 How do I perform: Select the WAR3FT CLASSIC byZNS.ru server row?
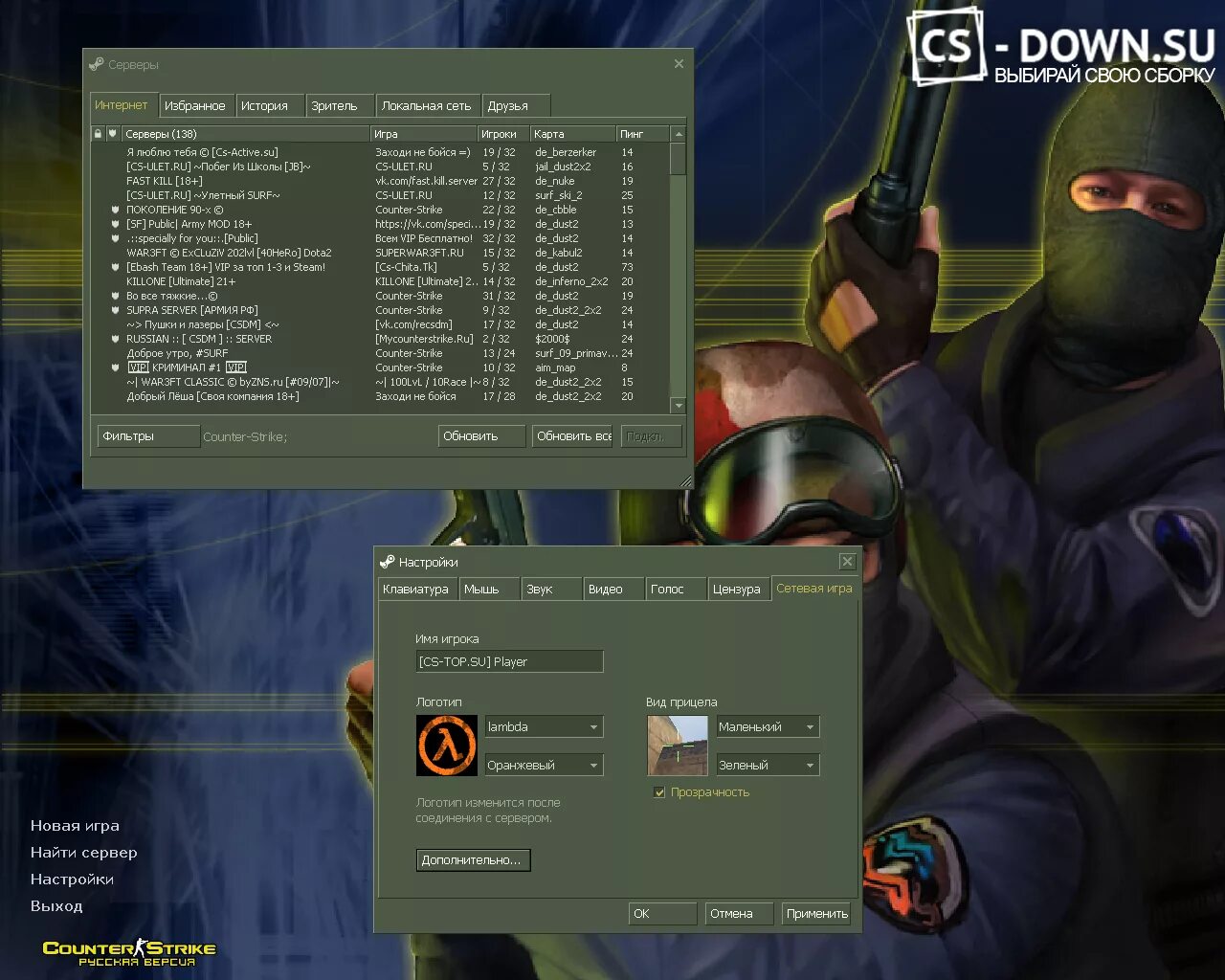(x=381, y=382)
